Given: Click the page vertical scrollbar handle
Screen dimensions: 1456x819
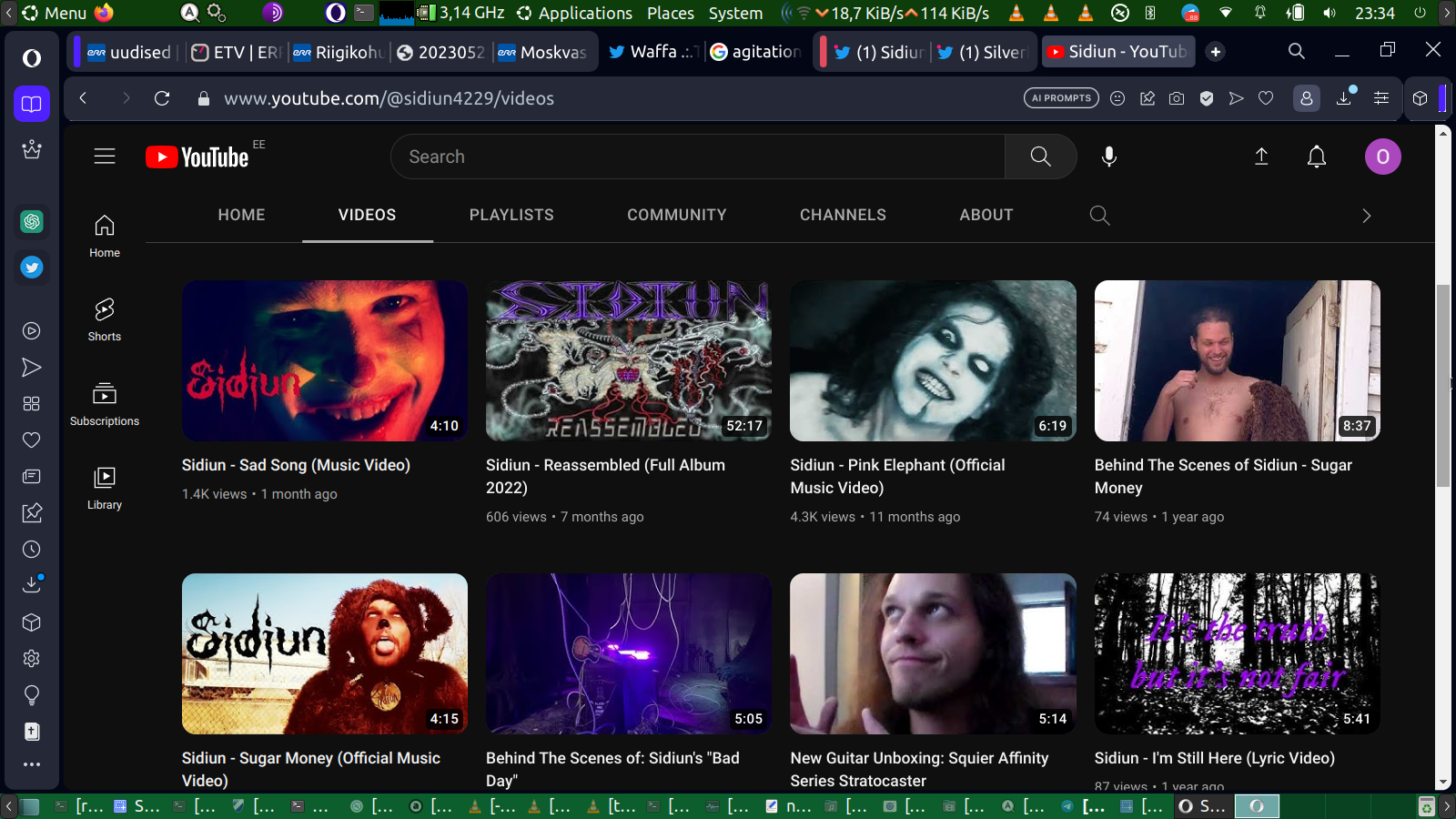Looking at the screenshot, I should point(1442,386).
